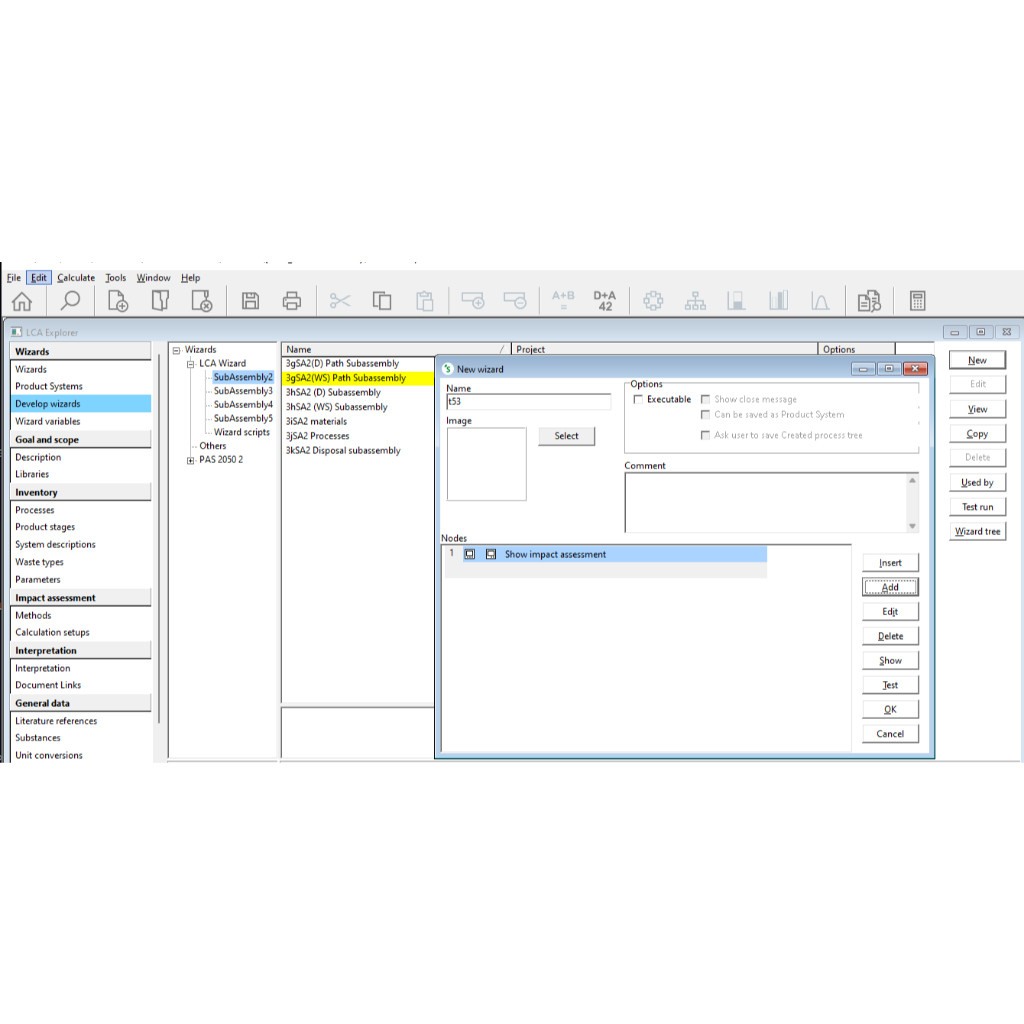Click the A+B expression toolbar icon
The height and width of the screenshot is (1024, 1024).
coord(563,300)
